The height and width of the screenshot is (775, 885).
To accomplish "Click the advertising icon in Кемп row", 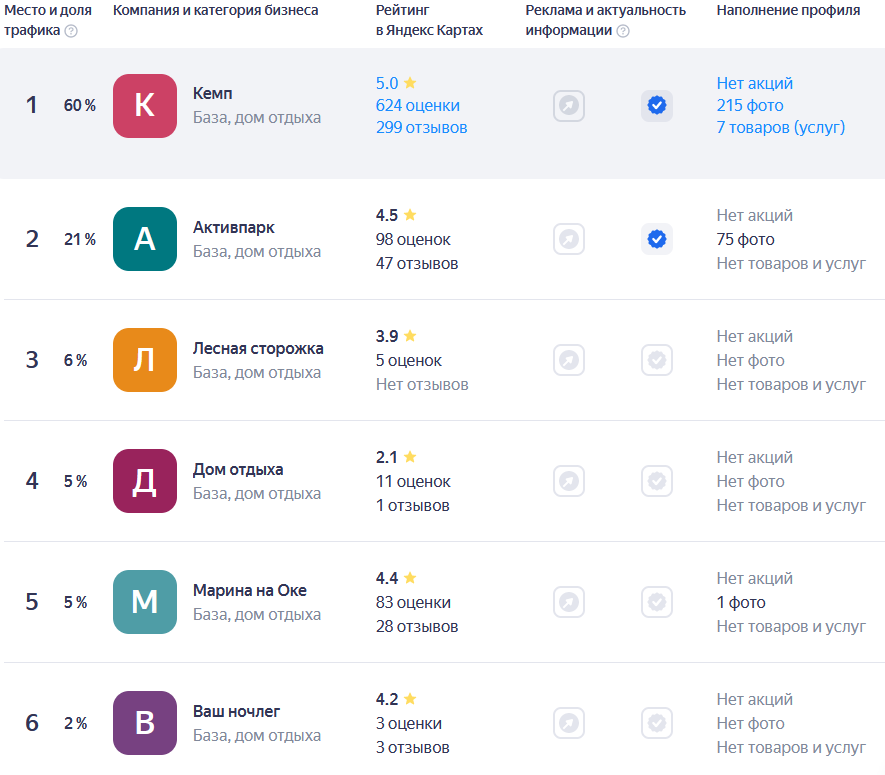I will [x=569, y=106].
